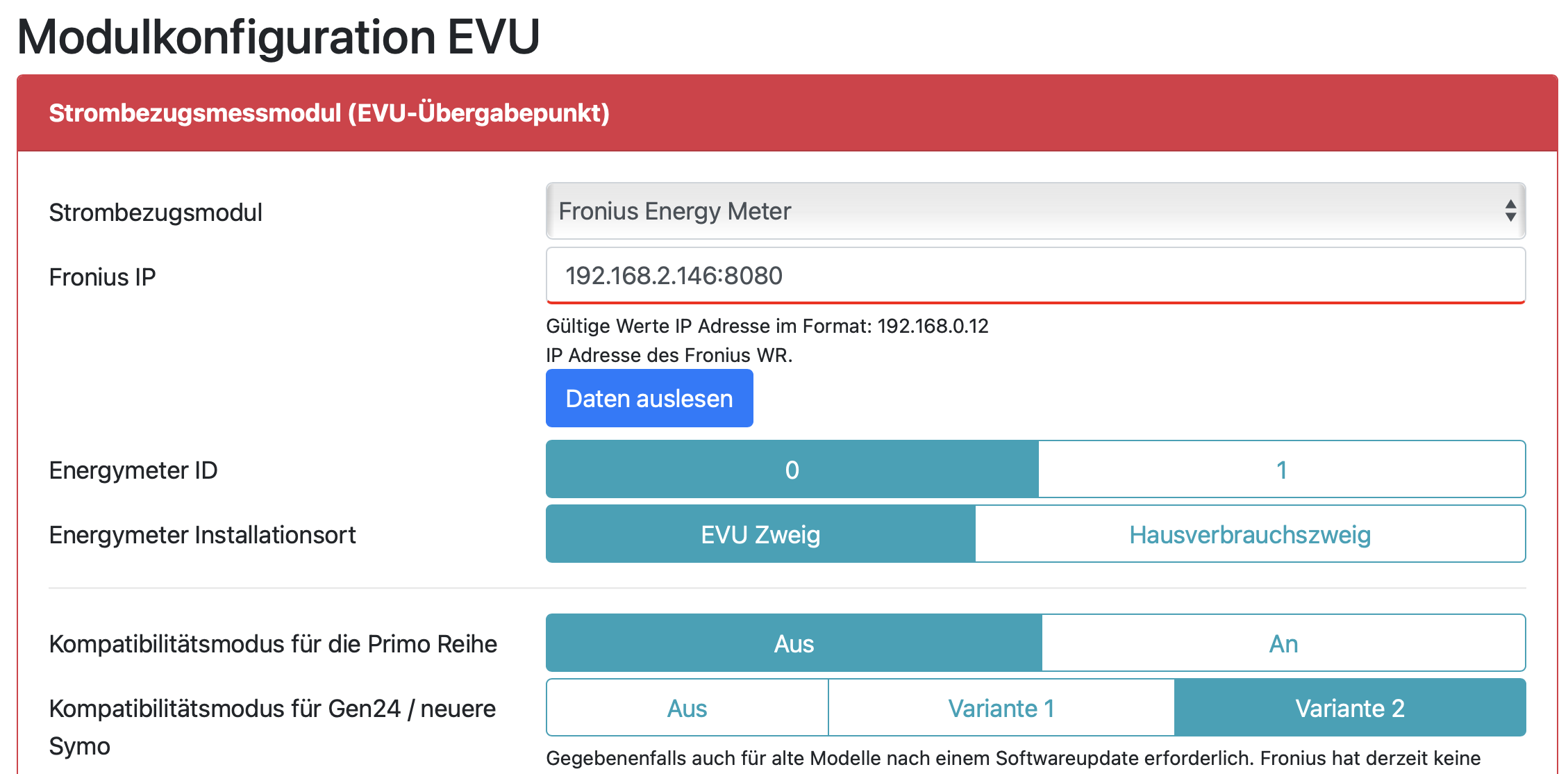Screen dimensions: 1568x774
Task: Click the Strombezugsmodul label
Action: 156,213
